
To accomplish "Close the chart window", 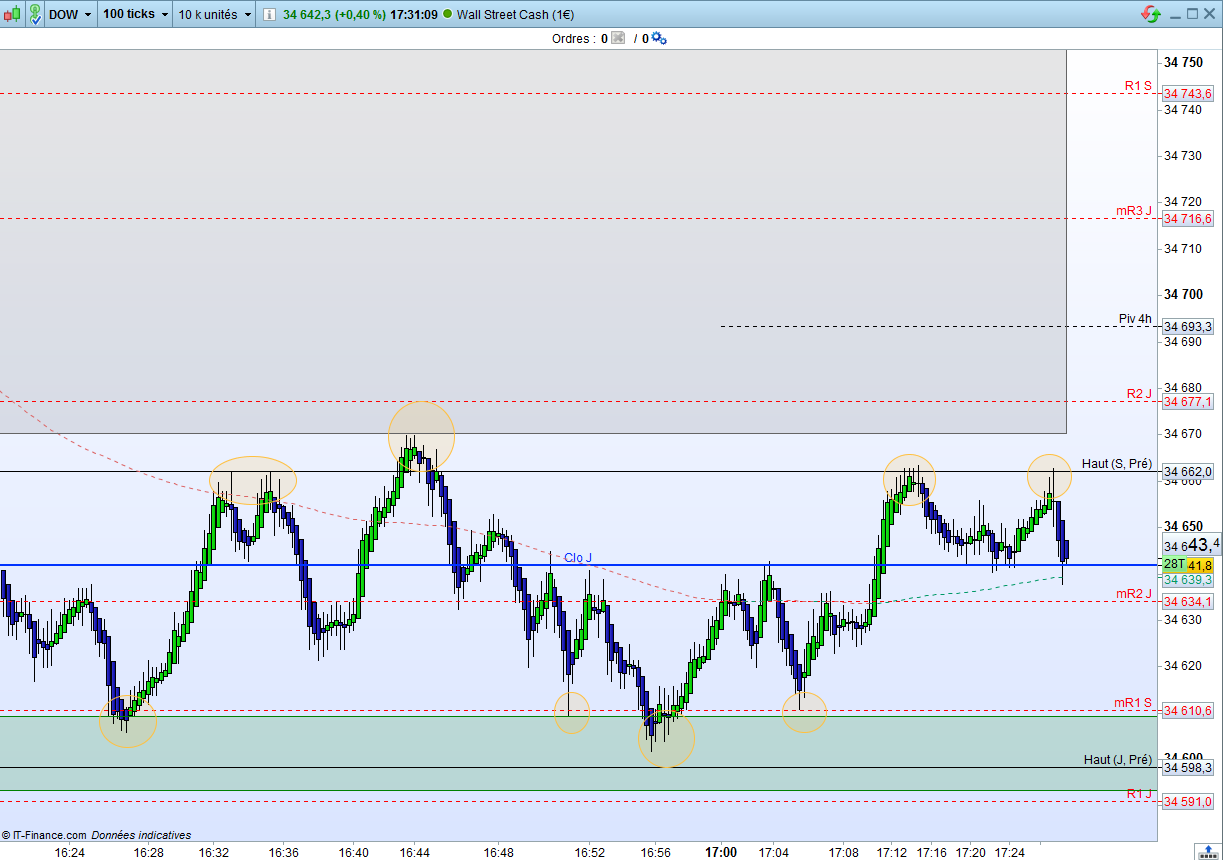I will (x=1210, y=14).
